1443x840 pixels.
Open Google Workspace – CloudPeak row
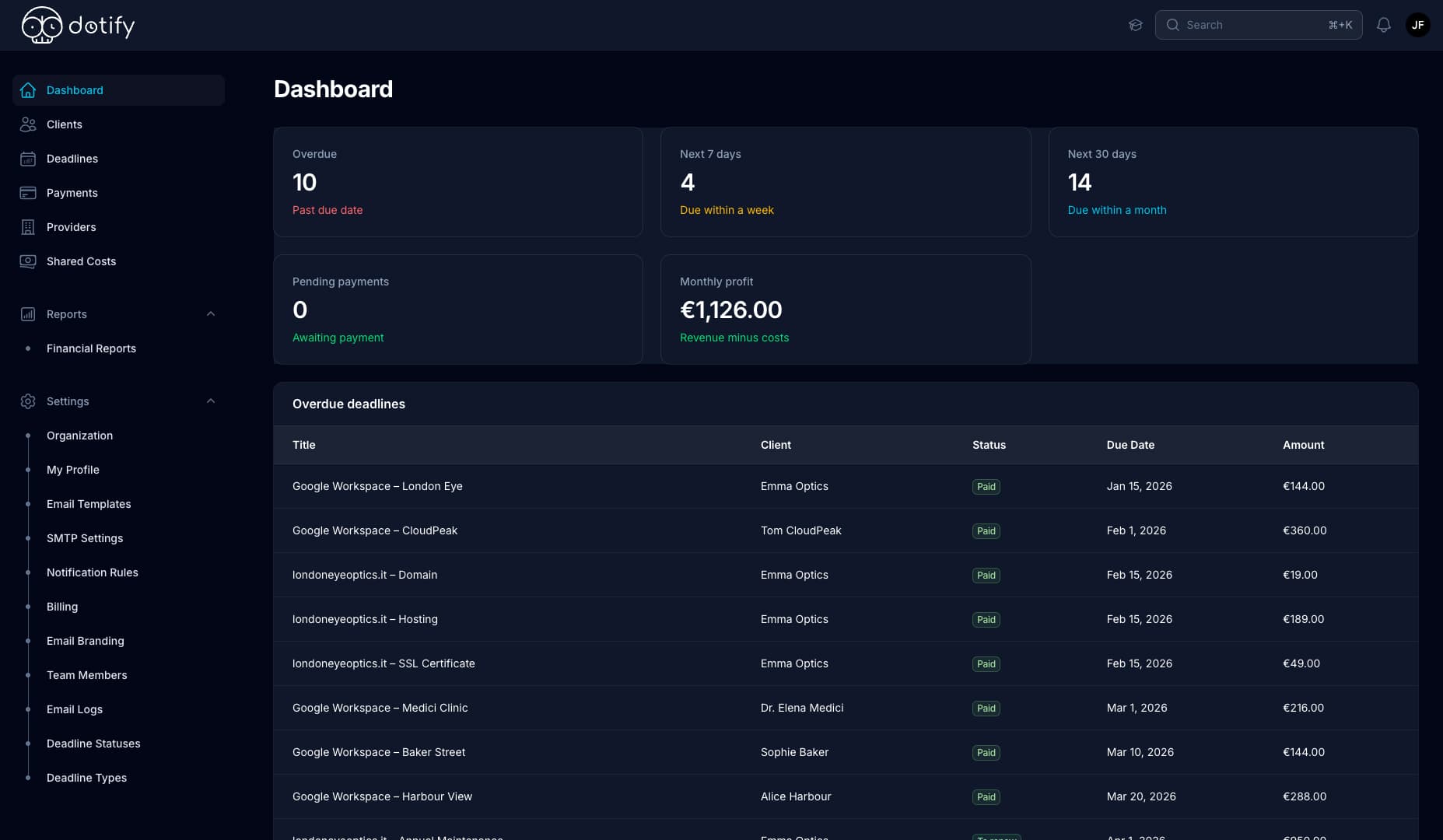846,530
